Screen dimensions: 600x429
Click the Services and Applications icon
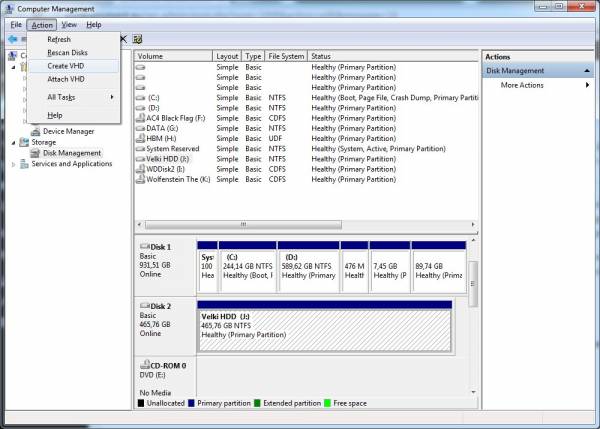tap(24, 164)
